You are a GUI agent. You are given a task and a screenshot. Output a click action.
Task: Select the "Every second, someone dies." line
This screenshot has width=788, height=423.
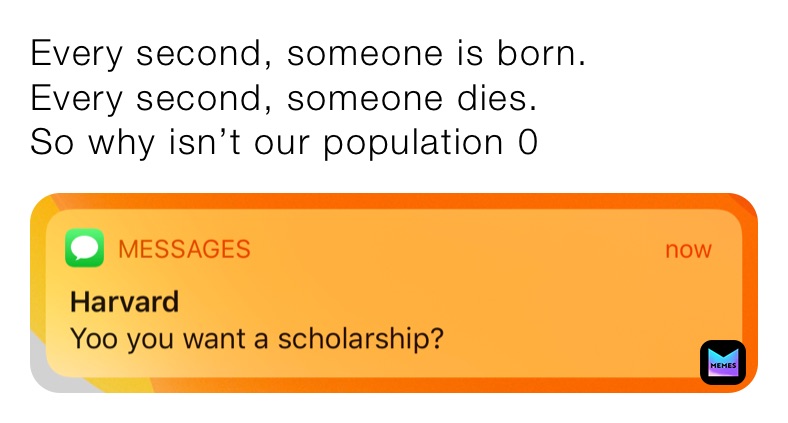click(x=283, y=99)
